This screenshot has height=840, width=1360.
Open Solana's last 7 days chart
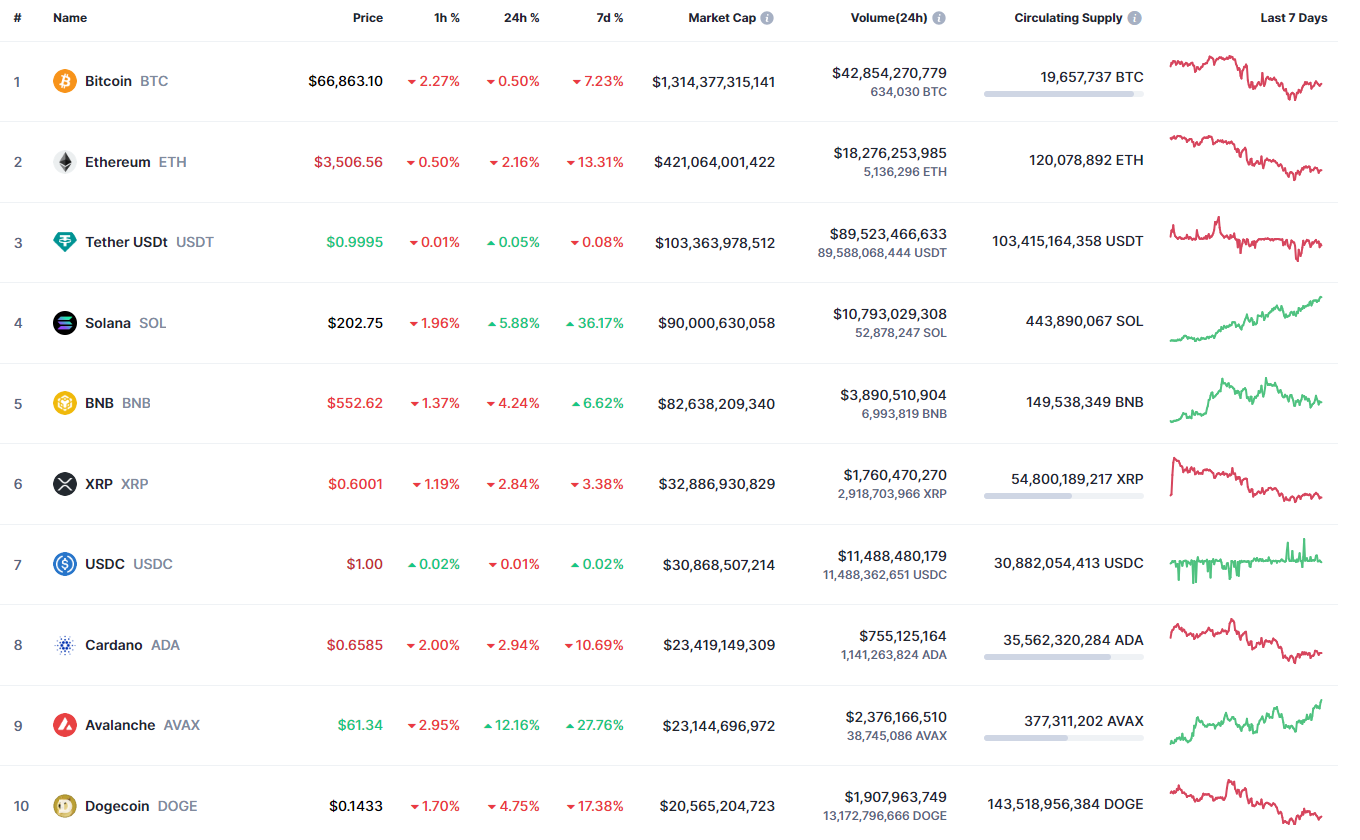pos(1245,320)
